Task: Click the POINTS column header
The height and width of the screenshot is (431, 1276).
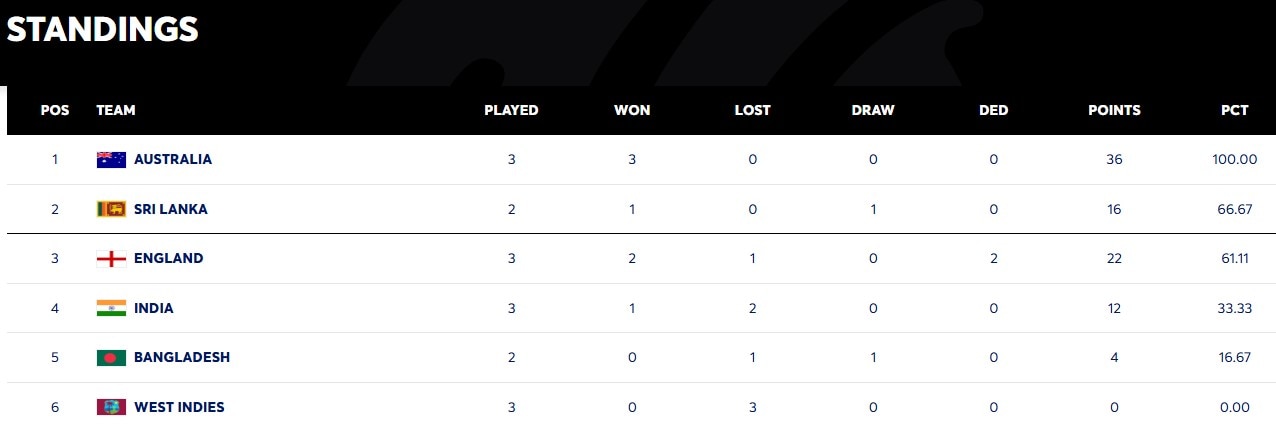Action: (1114, 110)
